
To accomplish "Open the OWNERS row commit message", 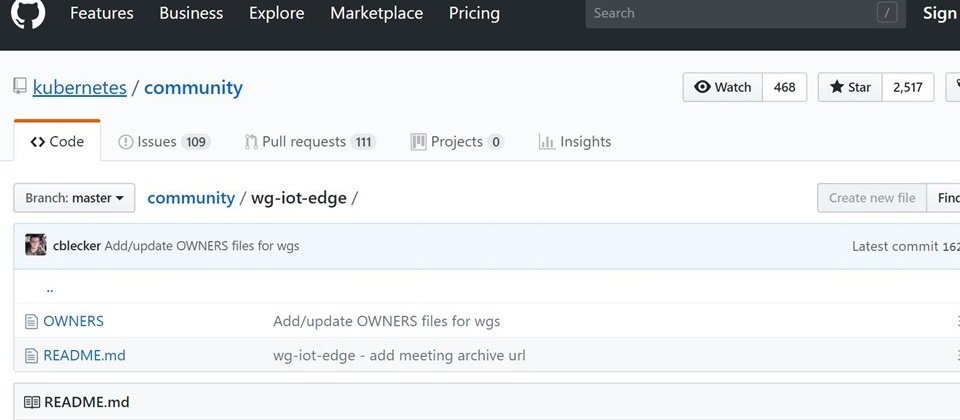I will click(386, 321).
